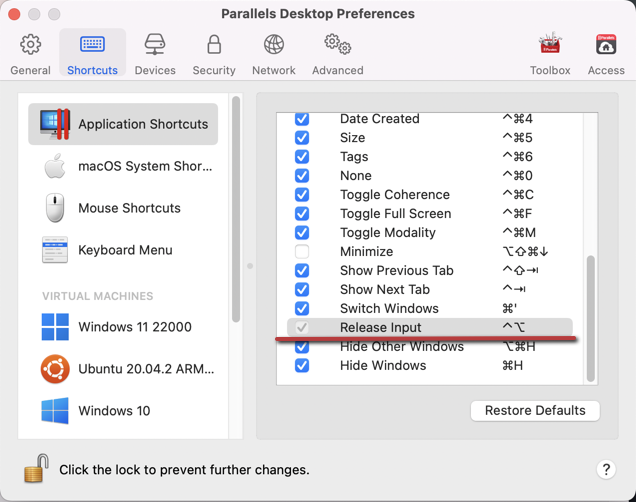Click the Windows 11 logo icon

[55, 327]
